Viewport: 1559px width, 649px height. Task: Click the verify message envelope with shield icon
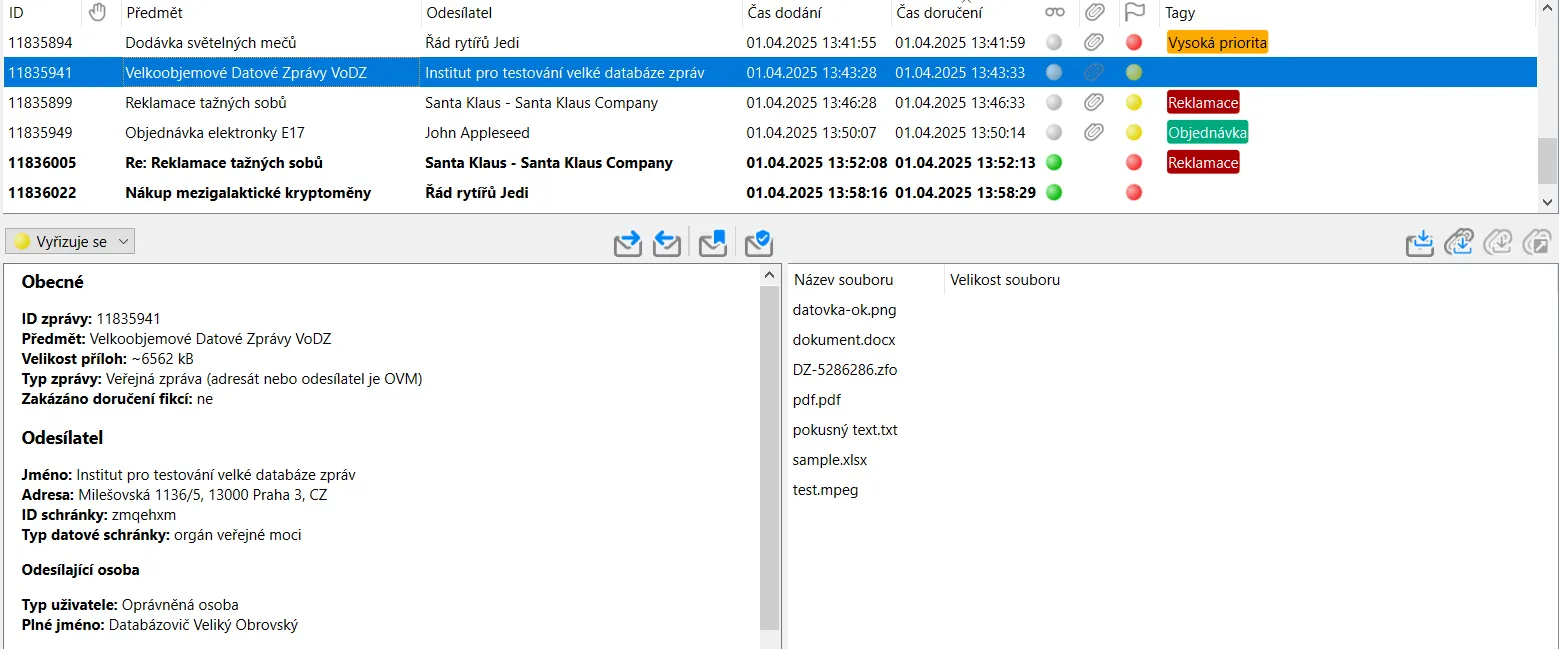(x=758, y=243)
